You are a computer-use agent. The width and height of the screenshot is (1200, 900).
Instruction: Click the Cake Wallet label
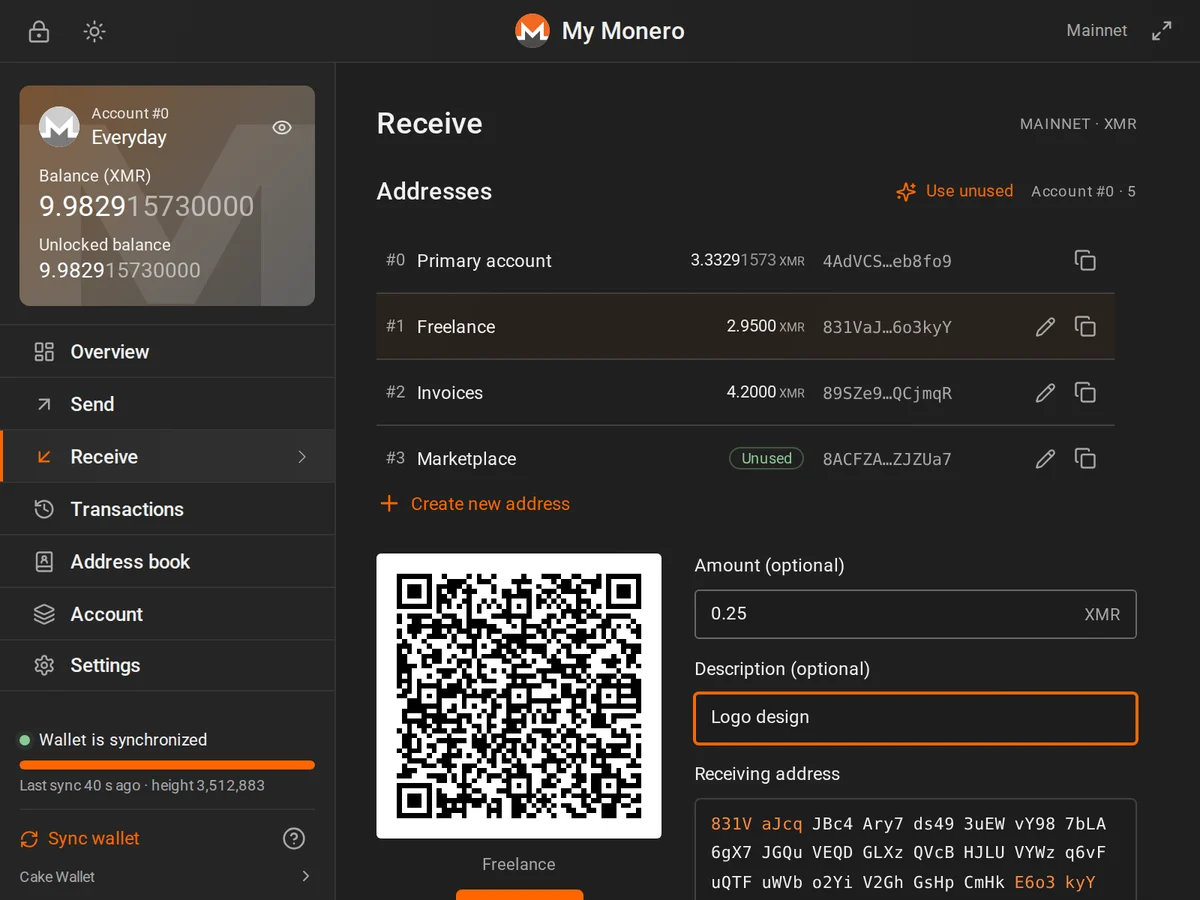57,877
